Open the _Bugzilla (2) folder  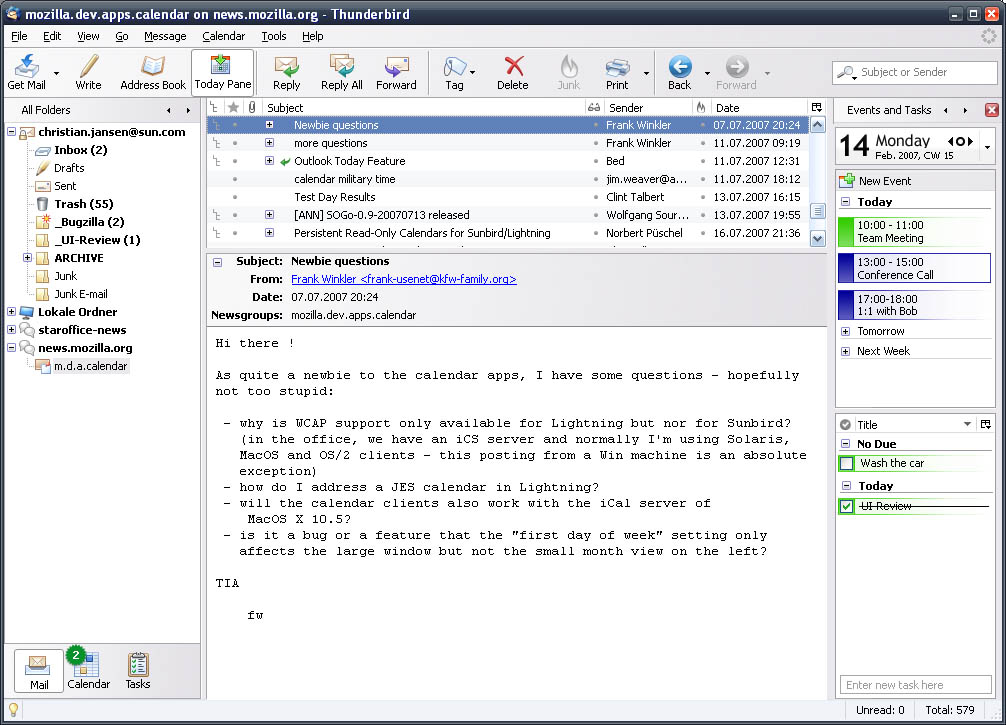coord(89,222)
